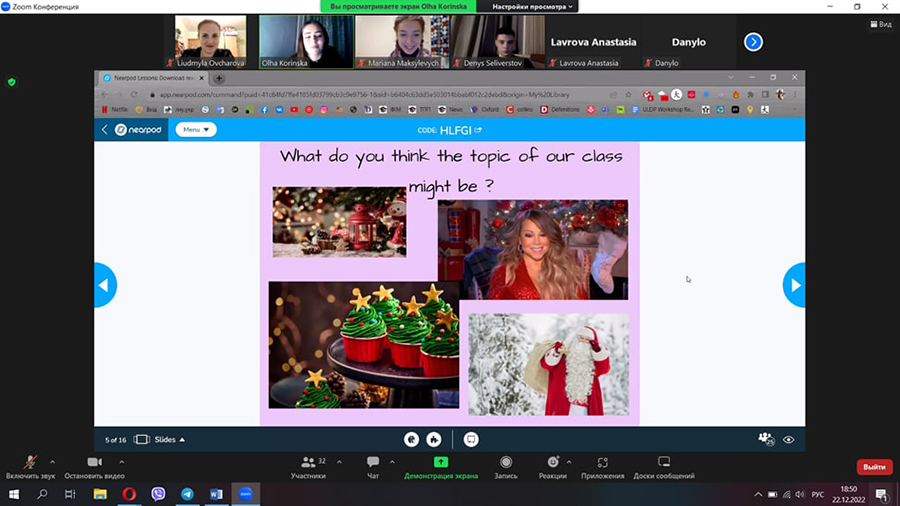Leave the meeting with Выйти
Image resolution: width=900 pixels, height=506 pixels.
[874, 467]
